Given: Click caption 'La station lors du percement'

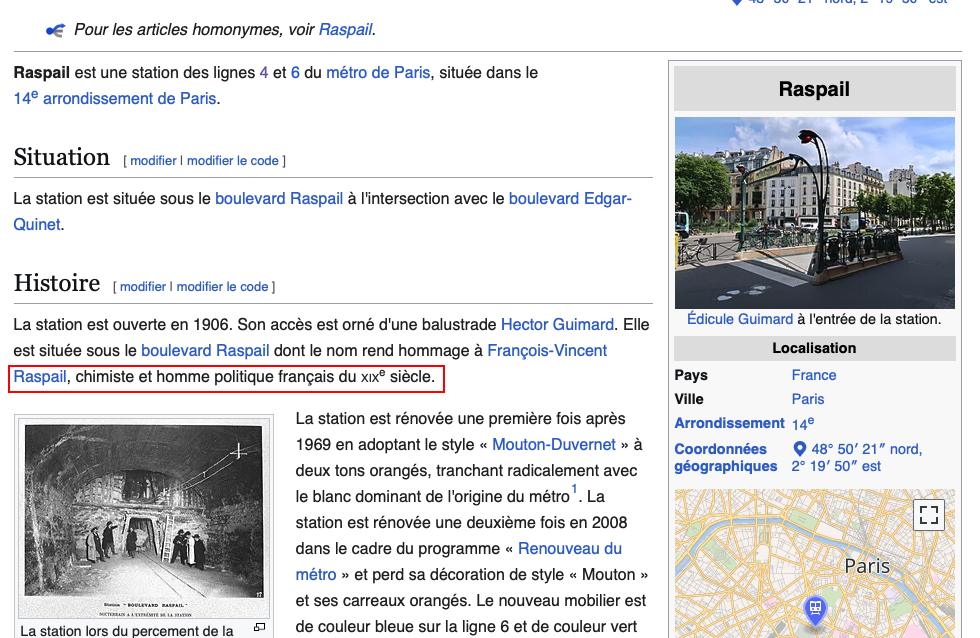Looking at the screenshot, I should pos(127,631).
